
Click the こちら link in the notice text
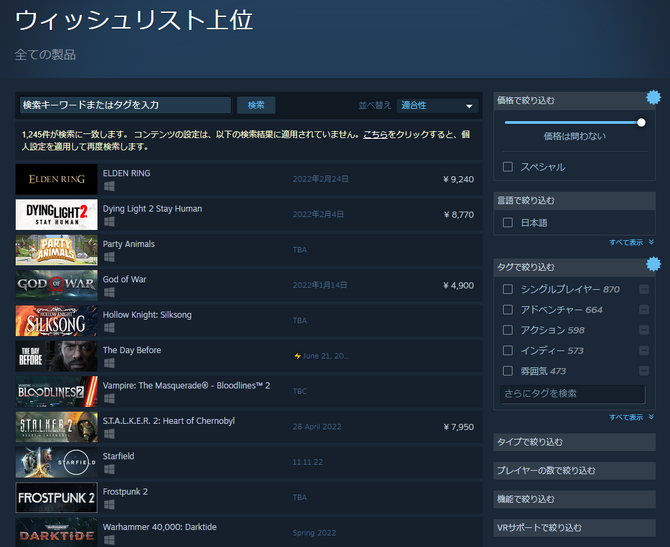pos(375,132)
